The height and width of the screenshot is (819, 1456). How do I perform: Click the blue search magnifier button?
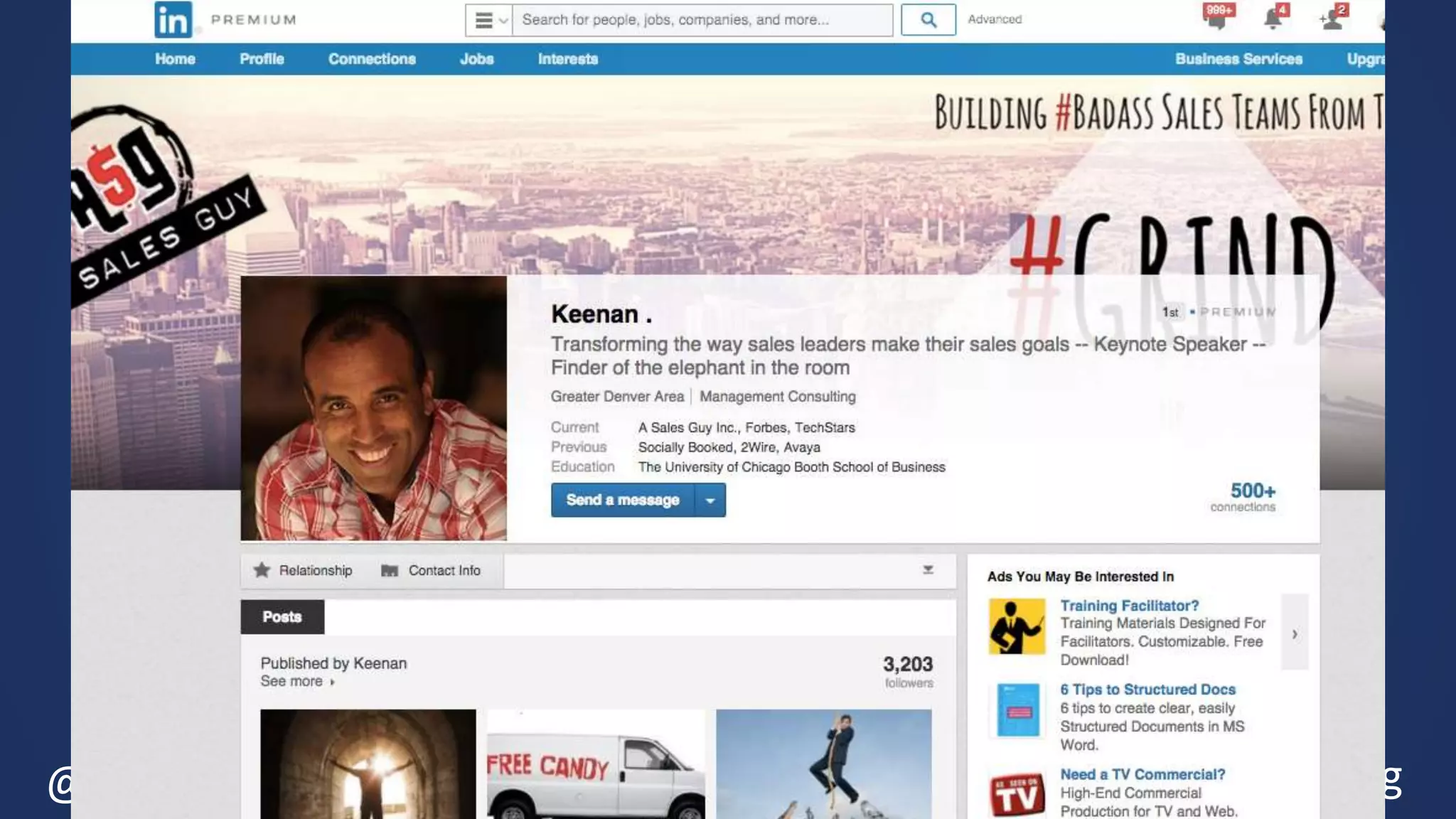click(x=928, y=20)
